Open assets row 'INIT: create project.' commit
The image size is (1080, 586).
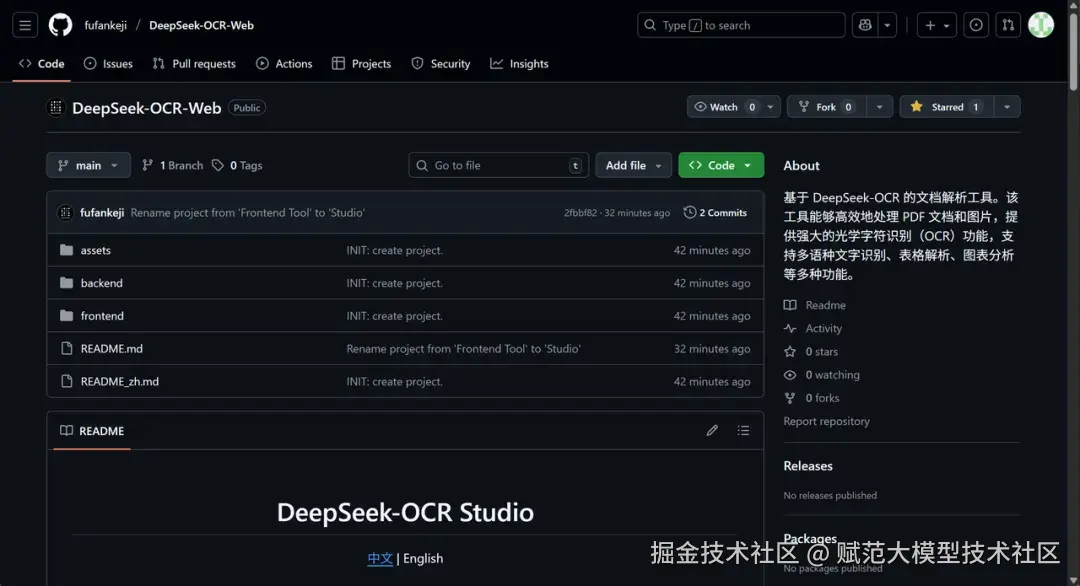tap(394, 250)
